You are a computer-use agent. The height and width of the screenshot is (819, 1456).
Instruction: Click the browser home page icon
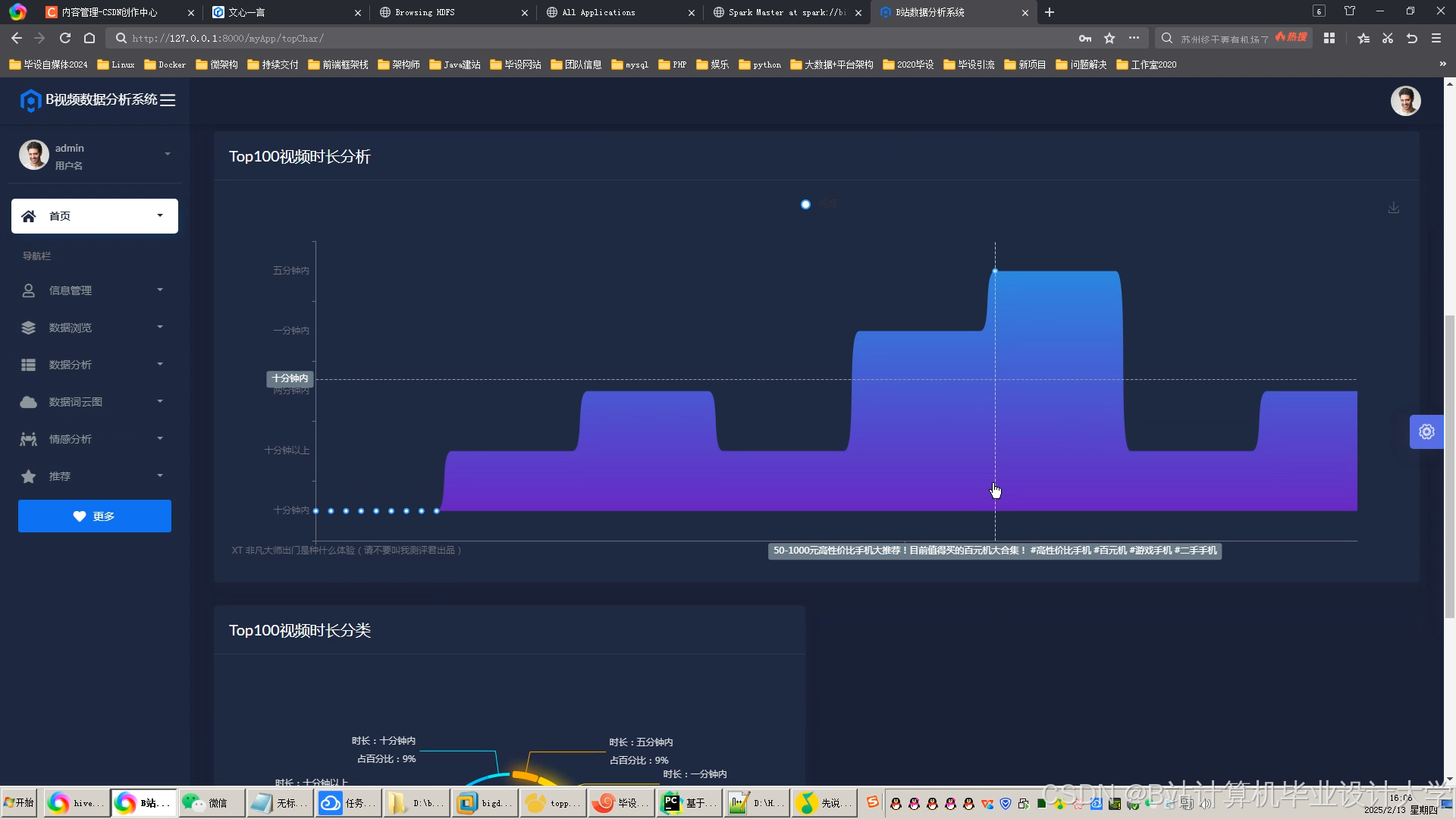click(89, 38)
